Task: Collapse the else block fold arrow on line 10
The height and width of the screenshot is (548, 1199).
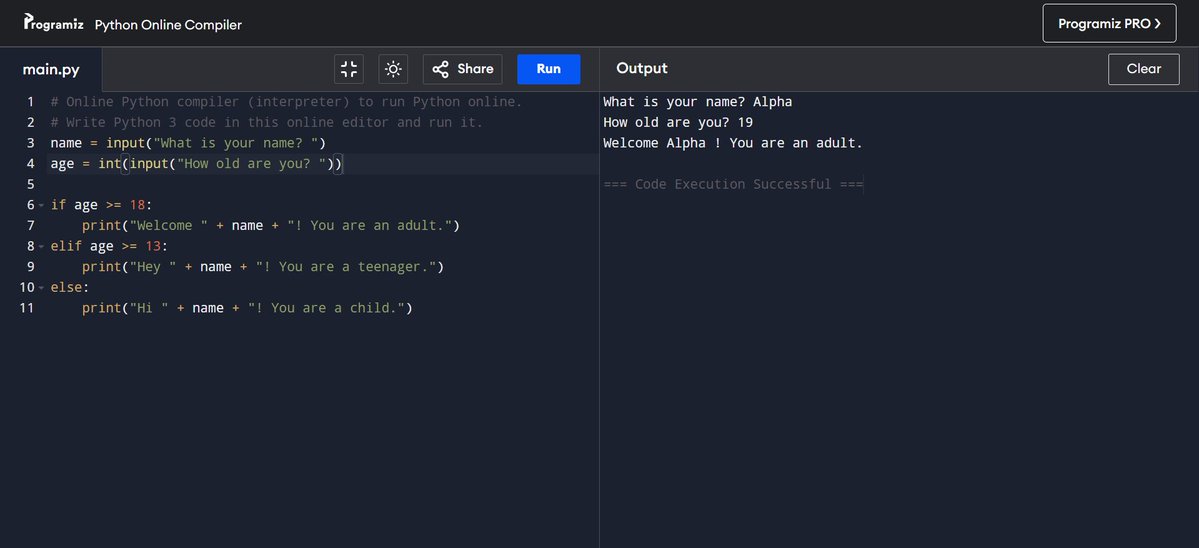Action: coord(41,287)
